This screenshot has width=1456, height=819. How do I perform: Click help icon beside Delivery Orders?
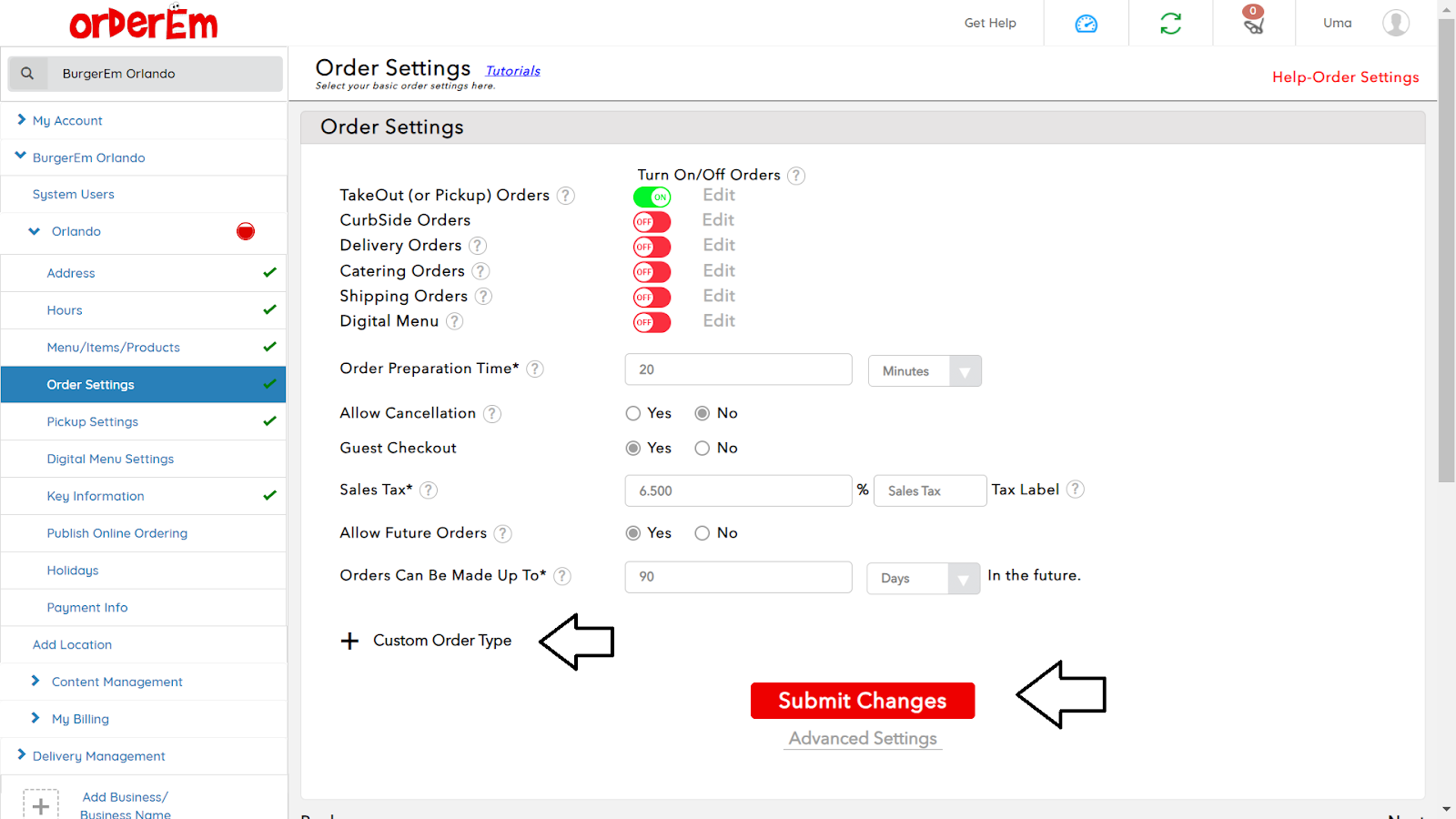[x=478, y=246]
